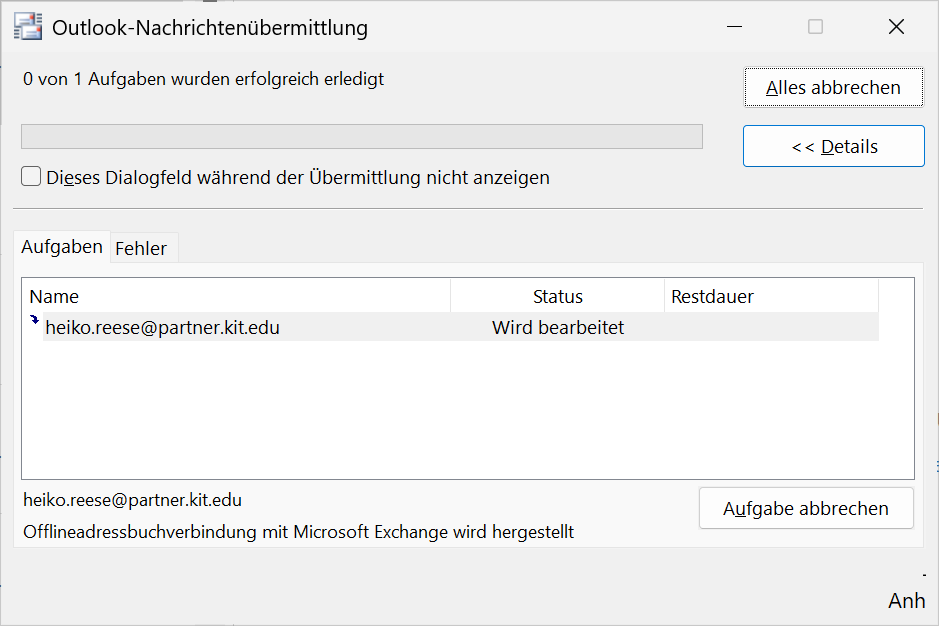The image size is (939, 626).
Task: Collapse the dialog with the '<< Details' button
Action: click(x=834, y=146)
